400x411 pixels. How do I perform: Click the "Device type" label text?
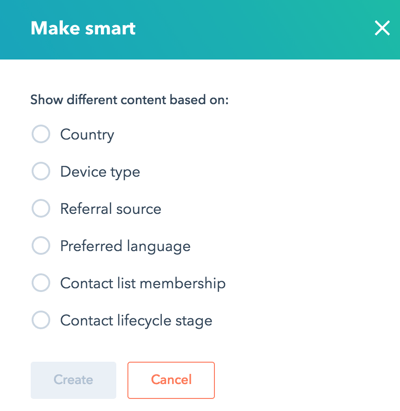[x=100, y=172]
